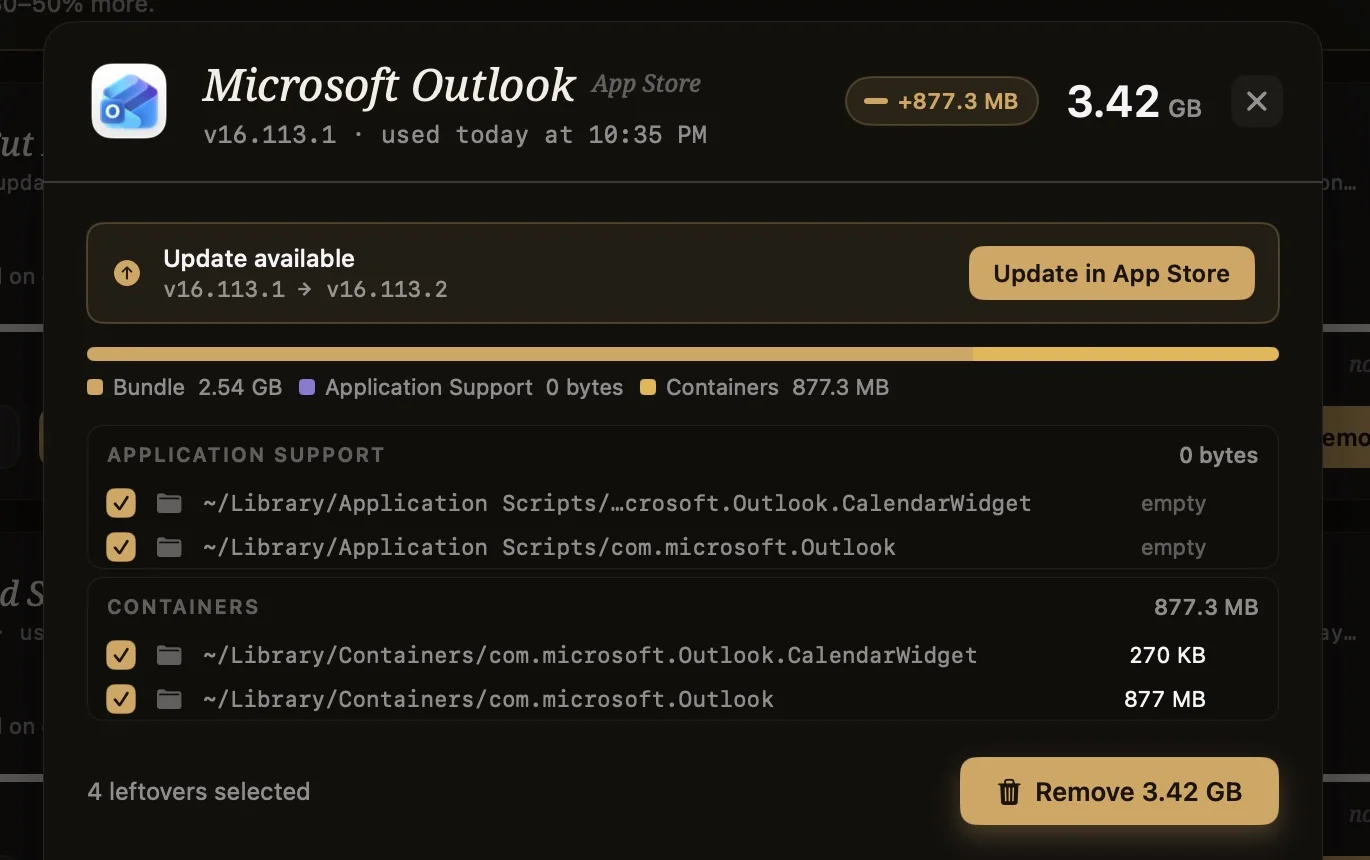Click folder icon of Application Scripts/com.microsoft.Outlook row
1370x860 pixels.
[169, 547]
